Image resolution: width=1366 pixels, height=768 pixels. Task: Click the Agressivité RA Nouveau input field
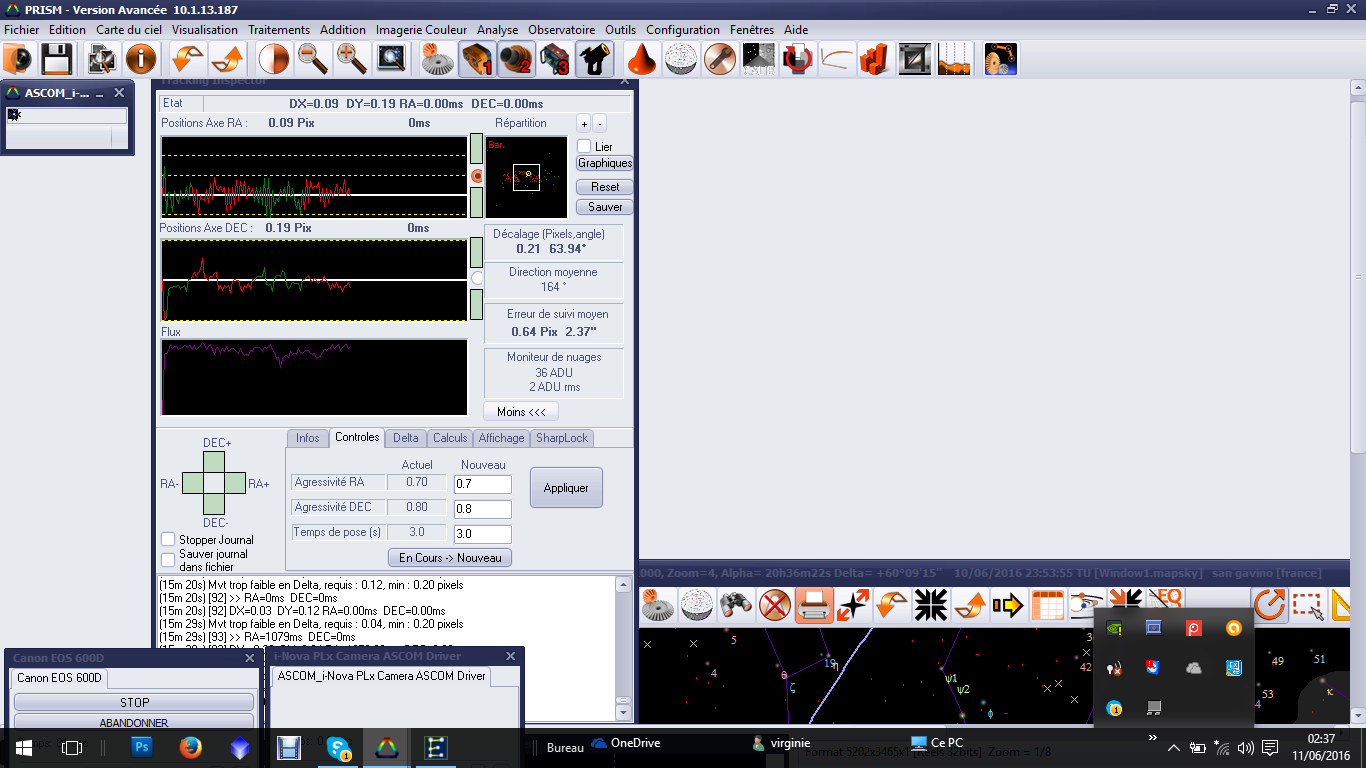pos(482,484)
